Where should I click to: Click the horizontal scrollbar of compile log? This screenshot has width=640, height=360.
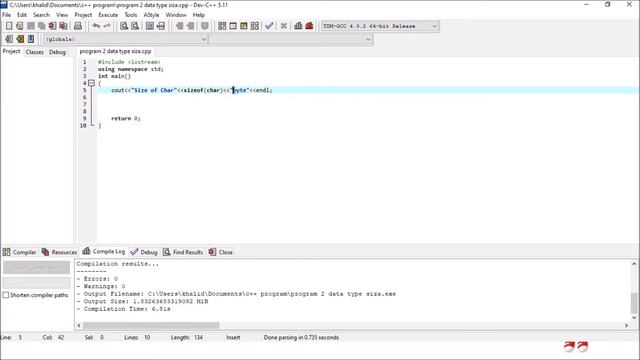tap(151, 325)
